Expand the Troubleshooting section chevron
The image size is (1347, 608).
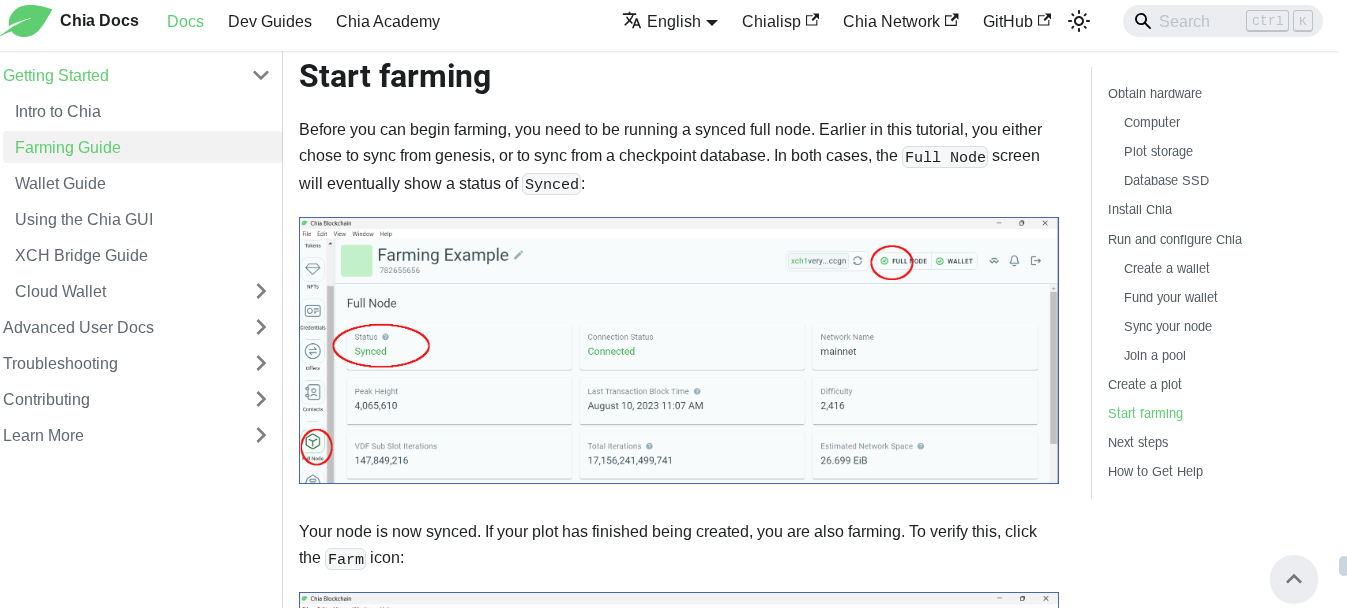pyautogui.click(x=261, y=363)
